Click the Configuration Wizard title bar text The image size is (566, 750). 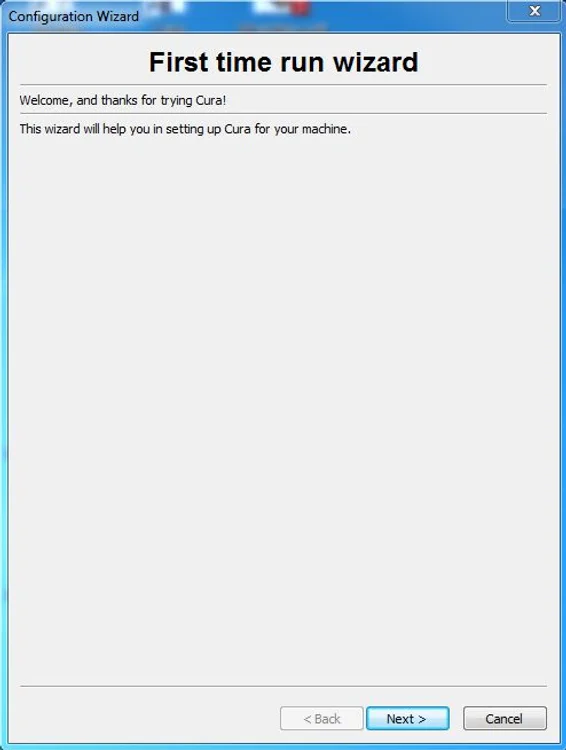[x=74, y=16]
